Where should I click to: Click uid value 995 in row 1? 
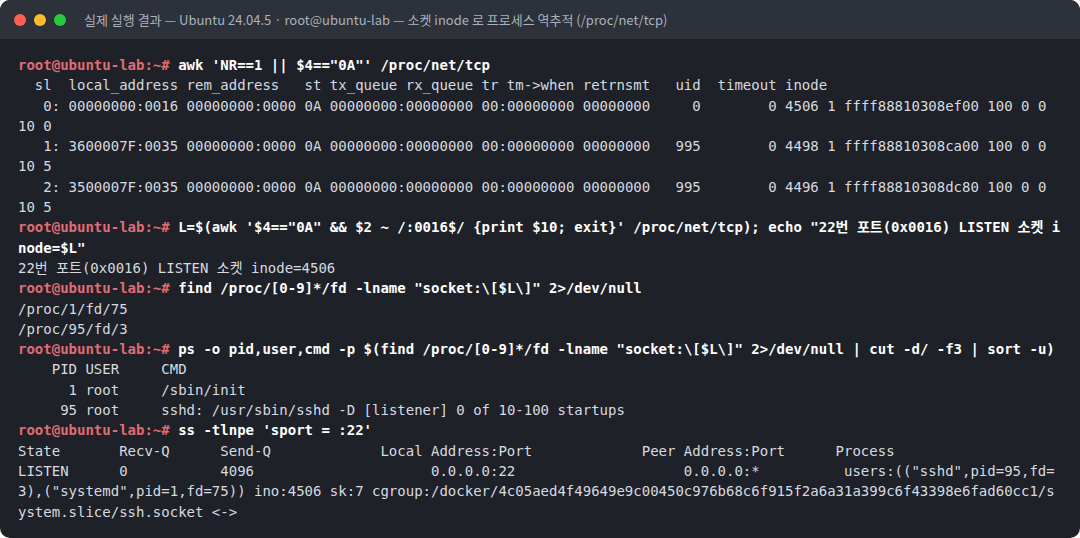pos(687,147)
